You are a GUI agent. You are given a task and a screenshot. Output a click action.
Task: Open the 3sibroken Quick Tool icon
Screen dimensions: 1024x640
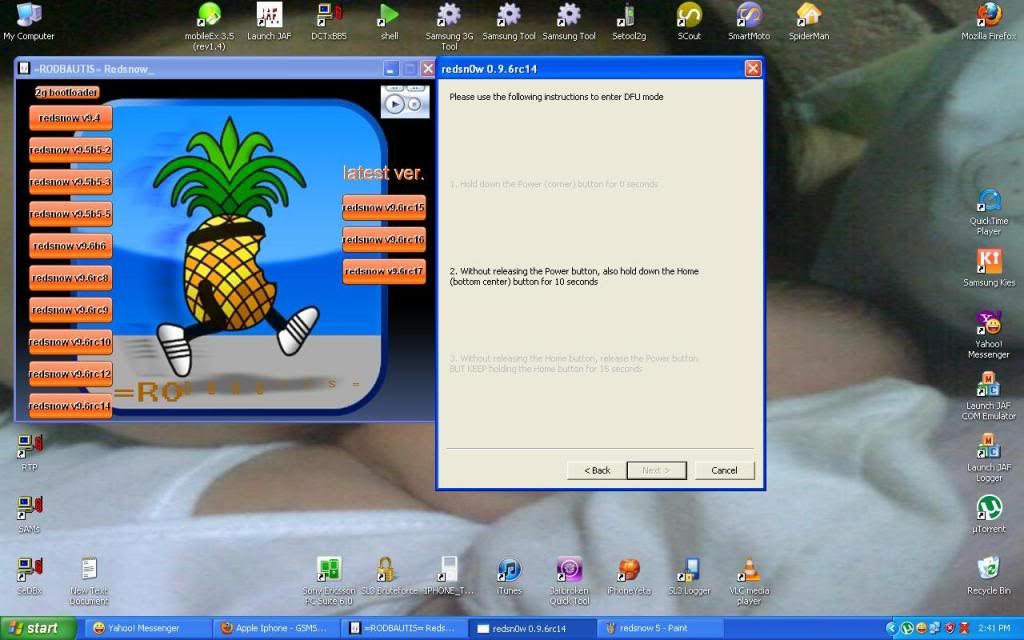click(x=569, y=581)
